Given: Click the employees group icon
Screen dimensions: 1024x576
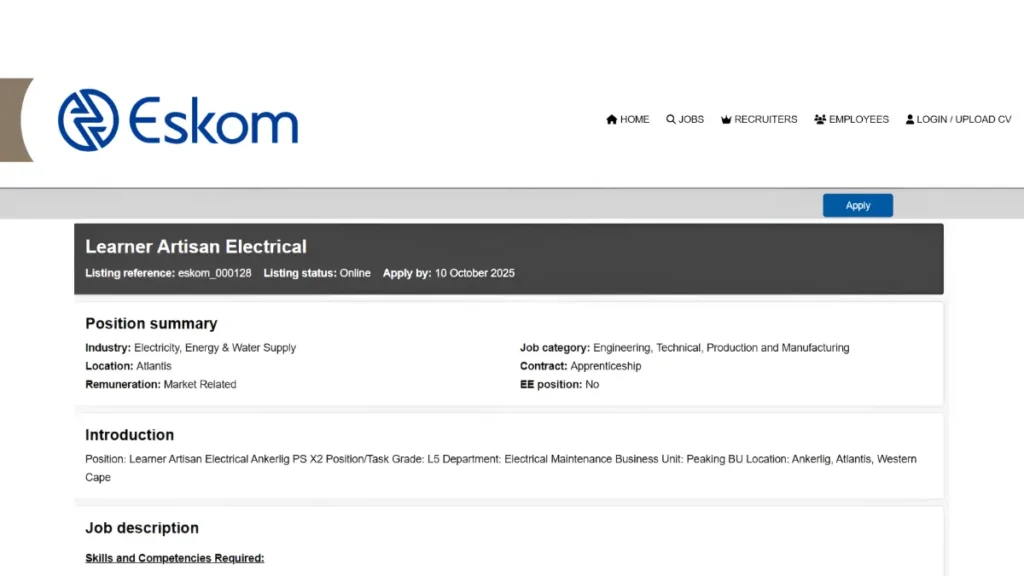Looking at the screenshot, I should coord(820,120).
